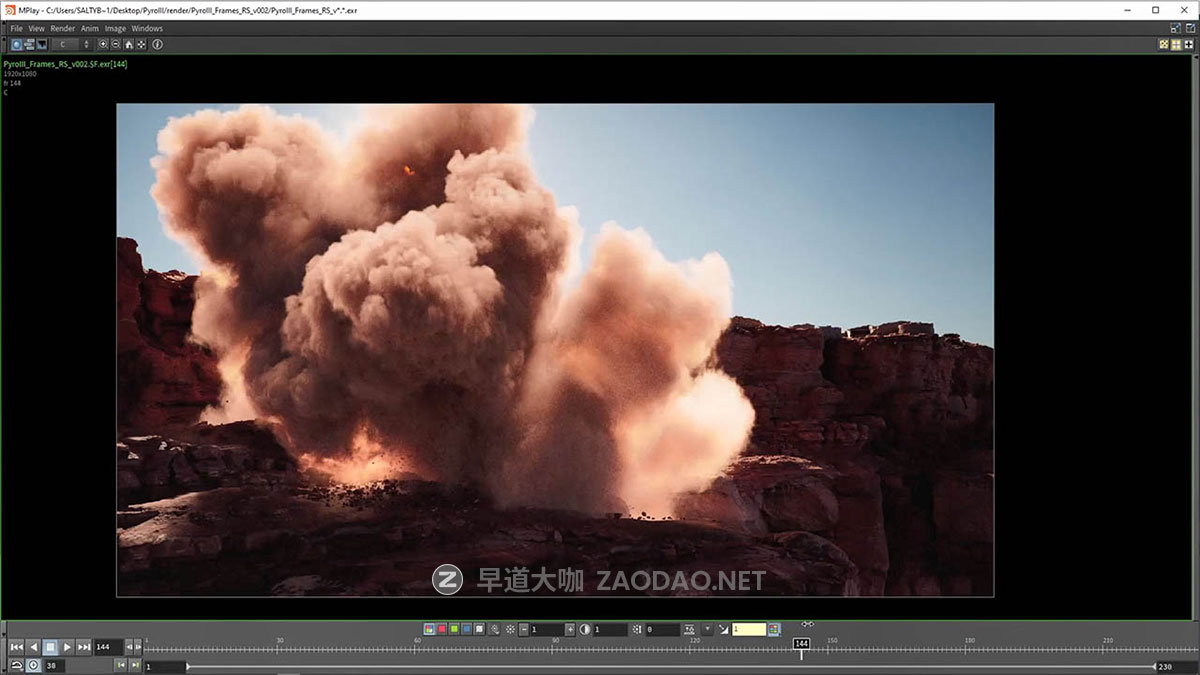The width and height of the screenshot is (1200, 675).
Task: Play the sequence forward
Action: click(x=67, y=647)
